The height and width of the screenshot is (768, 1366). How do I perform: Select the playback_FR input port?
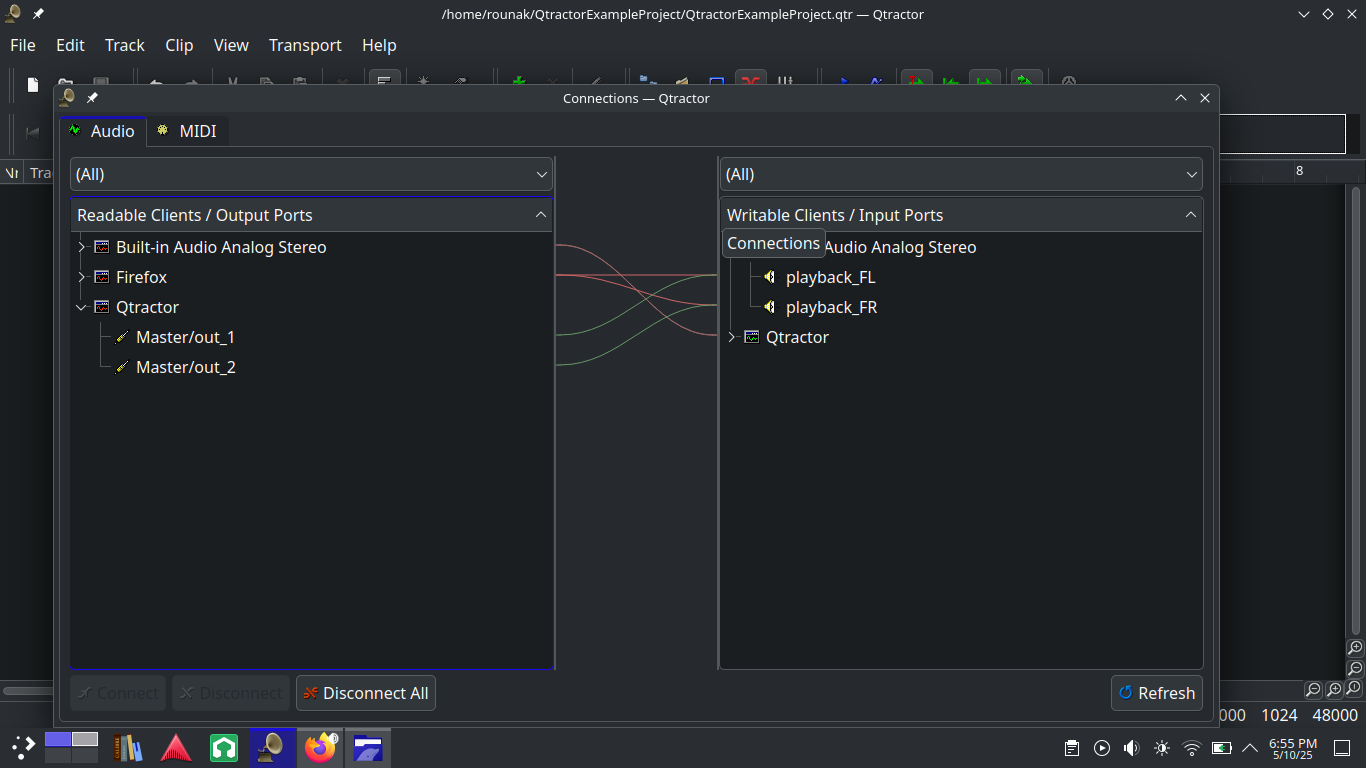pyautogui.click(x=832, y=307)
